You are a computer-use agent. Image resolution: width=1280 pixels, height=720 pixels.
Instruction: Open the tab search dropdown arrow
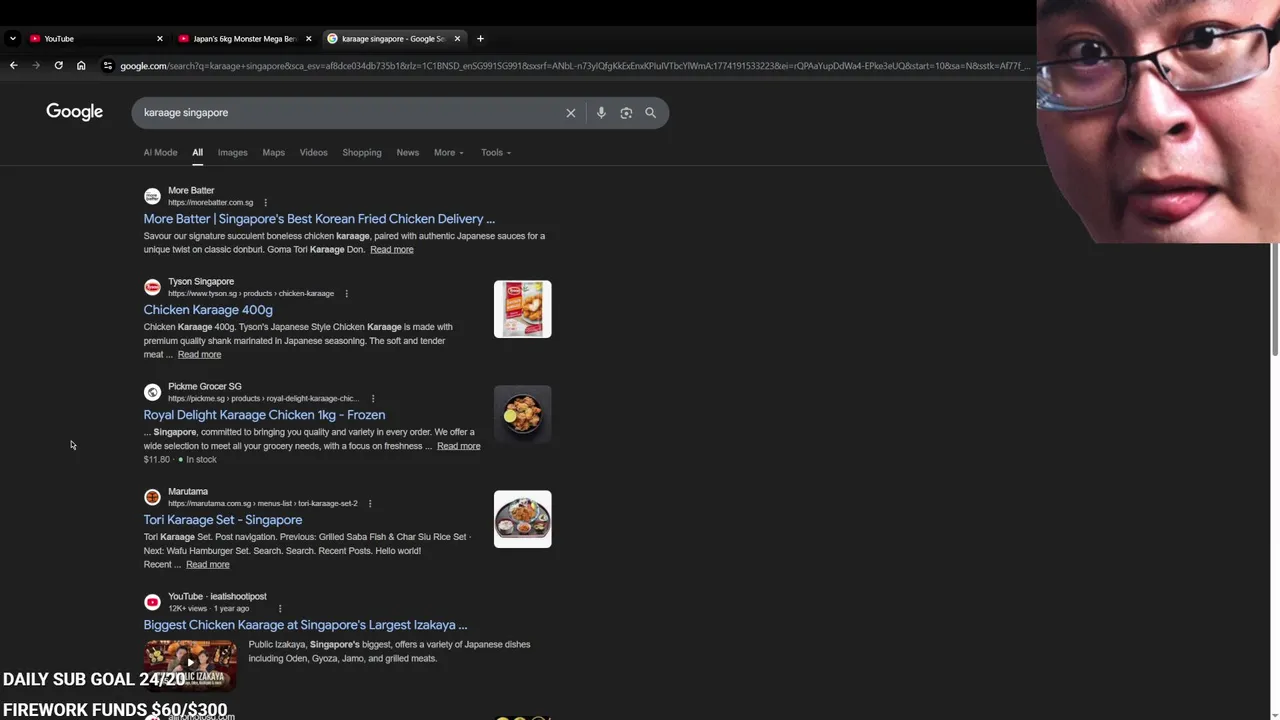click(x=12, y=39)
